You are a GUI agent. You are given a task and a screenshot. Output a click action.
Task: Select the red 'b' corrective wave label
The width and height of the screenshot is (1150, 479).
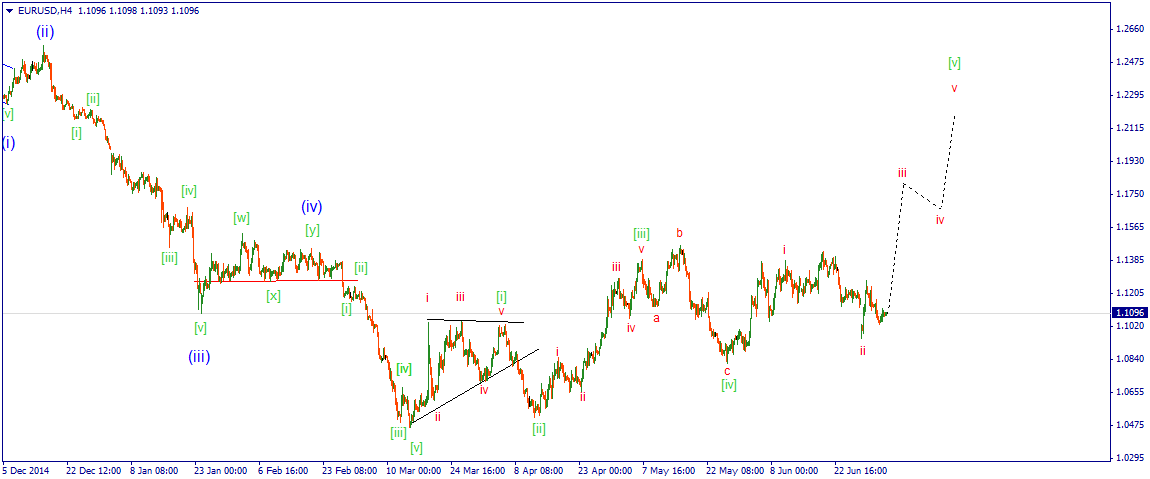[x=680, y=233]
